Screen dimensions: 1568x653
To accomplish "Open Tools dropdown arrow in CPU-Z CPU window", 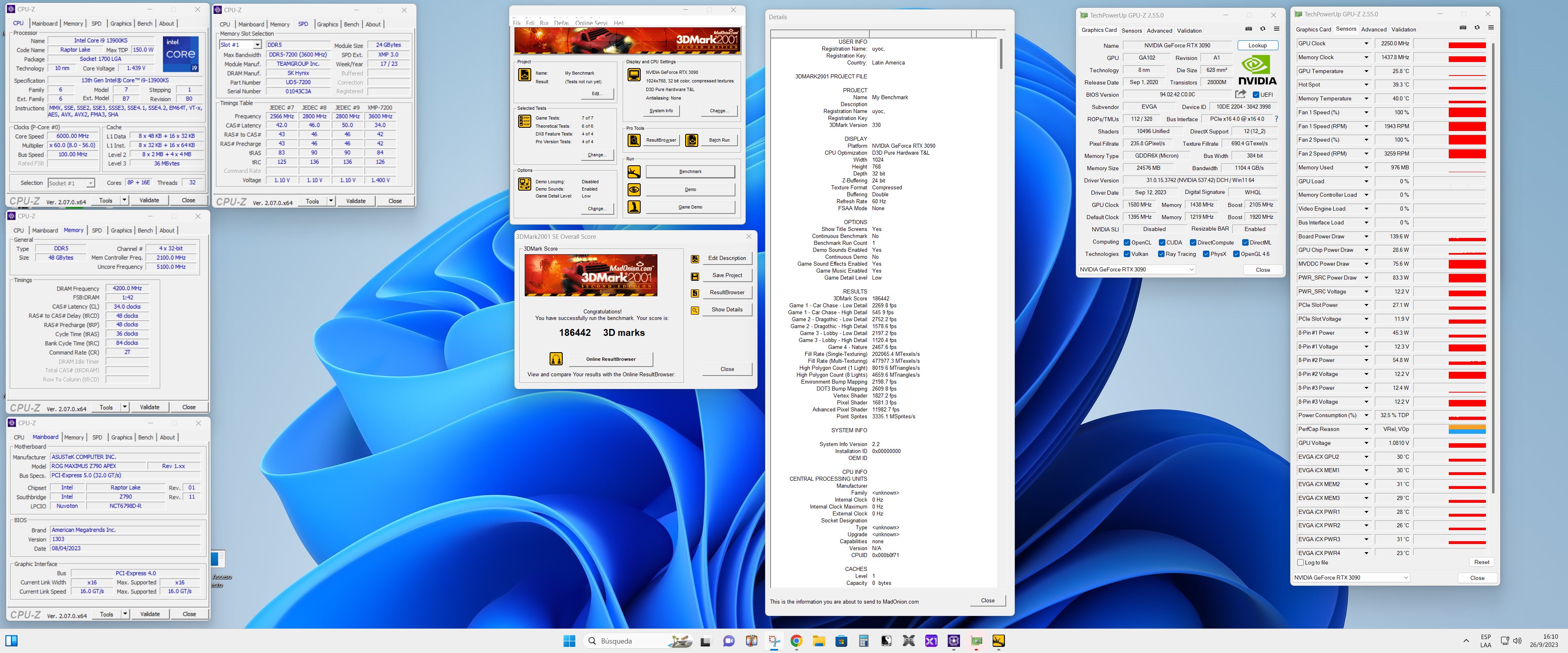I will [124, 200].
